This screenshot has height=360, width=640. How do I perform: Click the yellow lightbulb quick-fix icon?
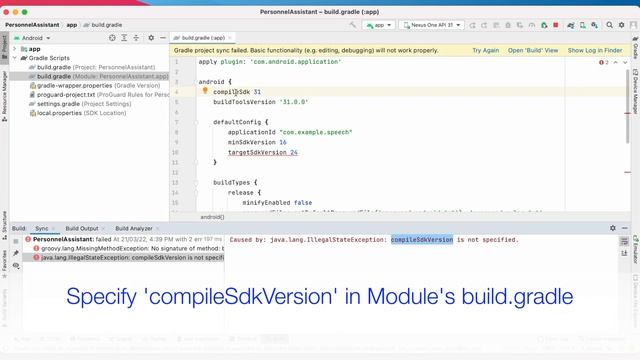pyautogui.click(x=205, y=91)
